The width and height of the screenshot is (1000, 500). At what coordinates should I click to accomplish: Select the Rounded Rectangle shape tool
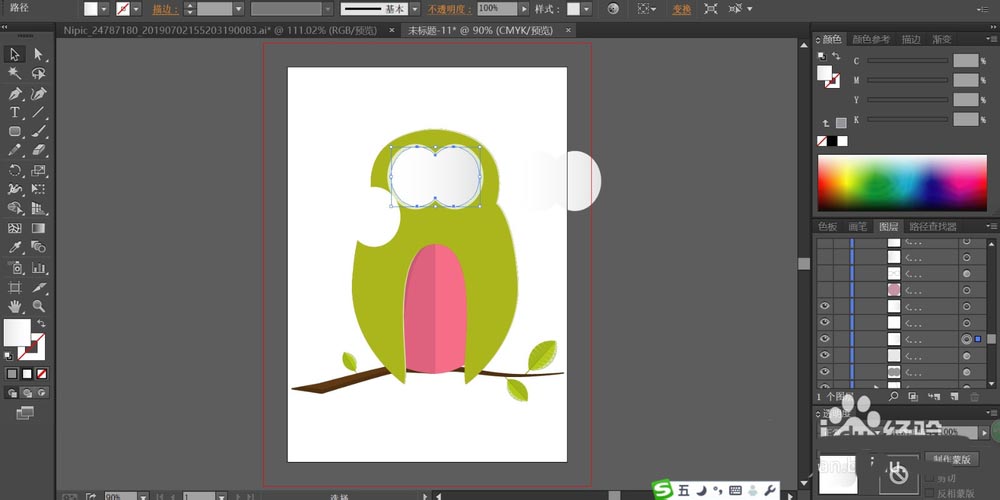click(15, 131)
